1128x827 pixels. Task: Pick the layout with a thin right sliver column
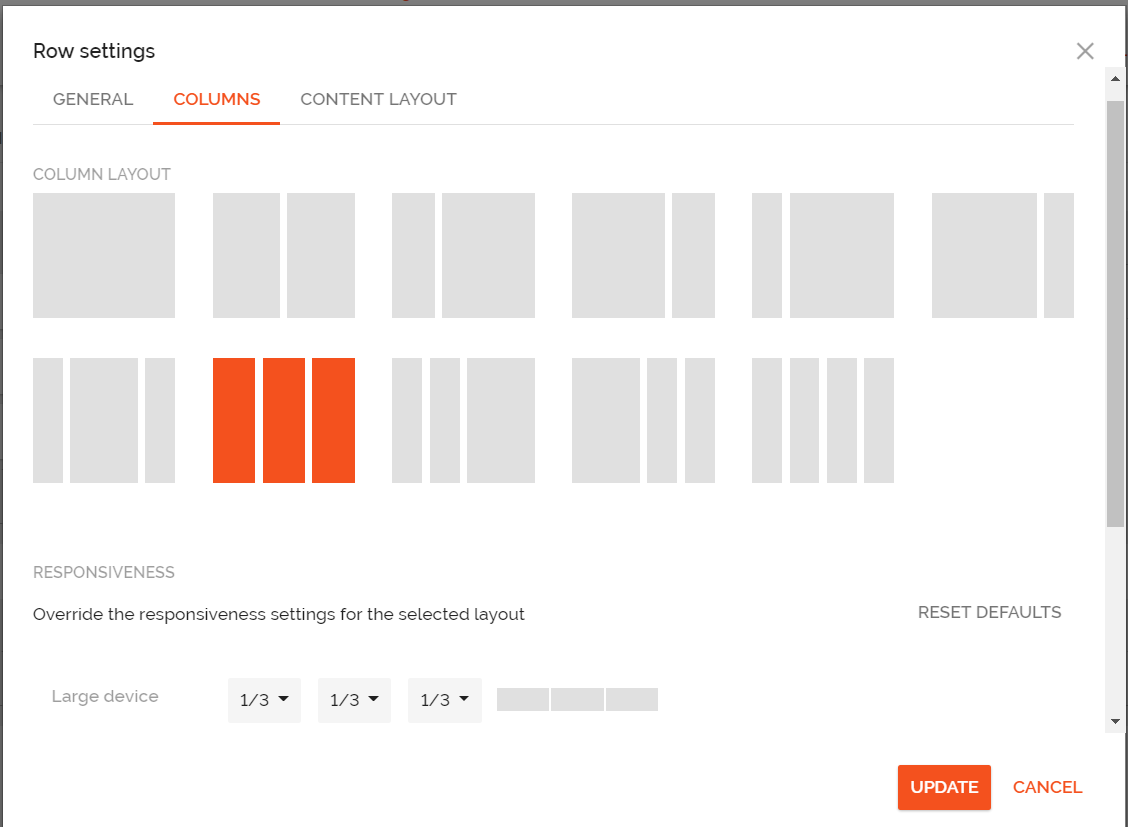[x=1002, y=255]
